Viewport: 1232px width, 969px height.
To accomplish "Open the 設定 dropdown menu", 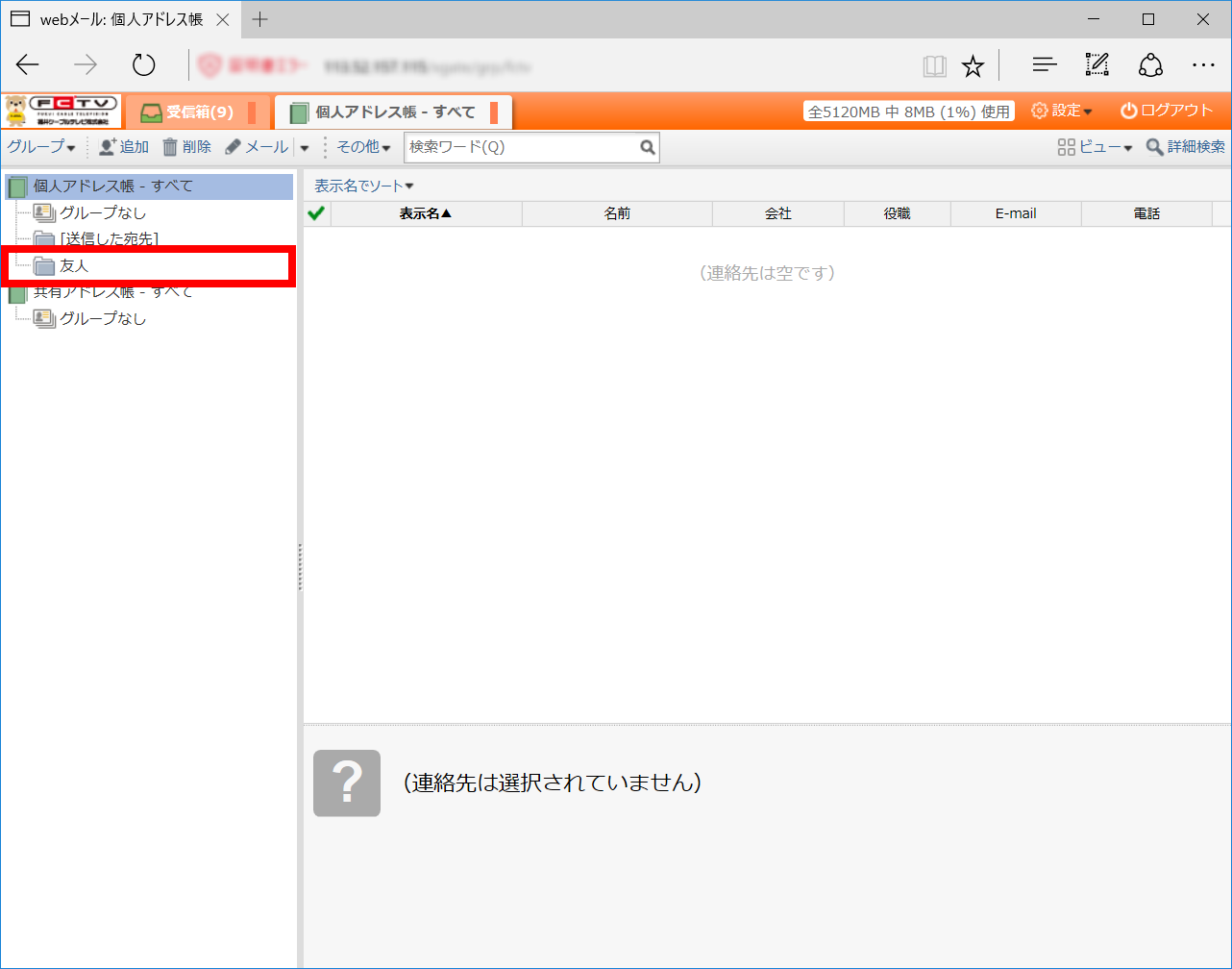I will [x=1062, y=111].
